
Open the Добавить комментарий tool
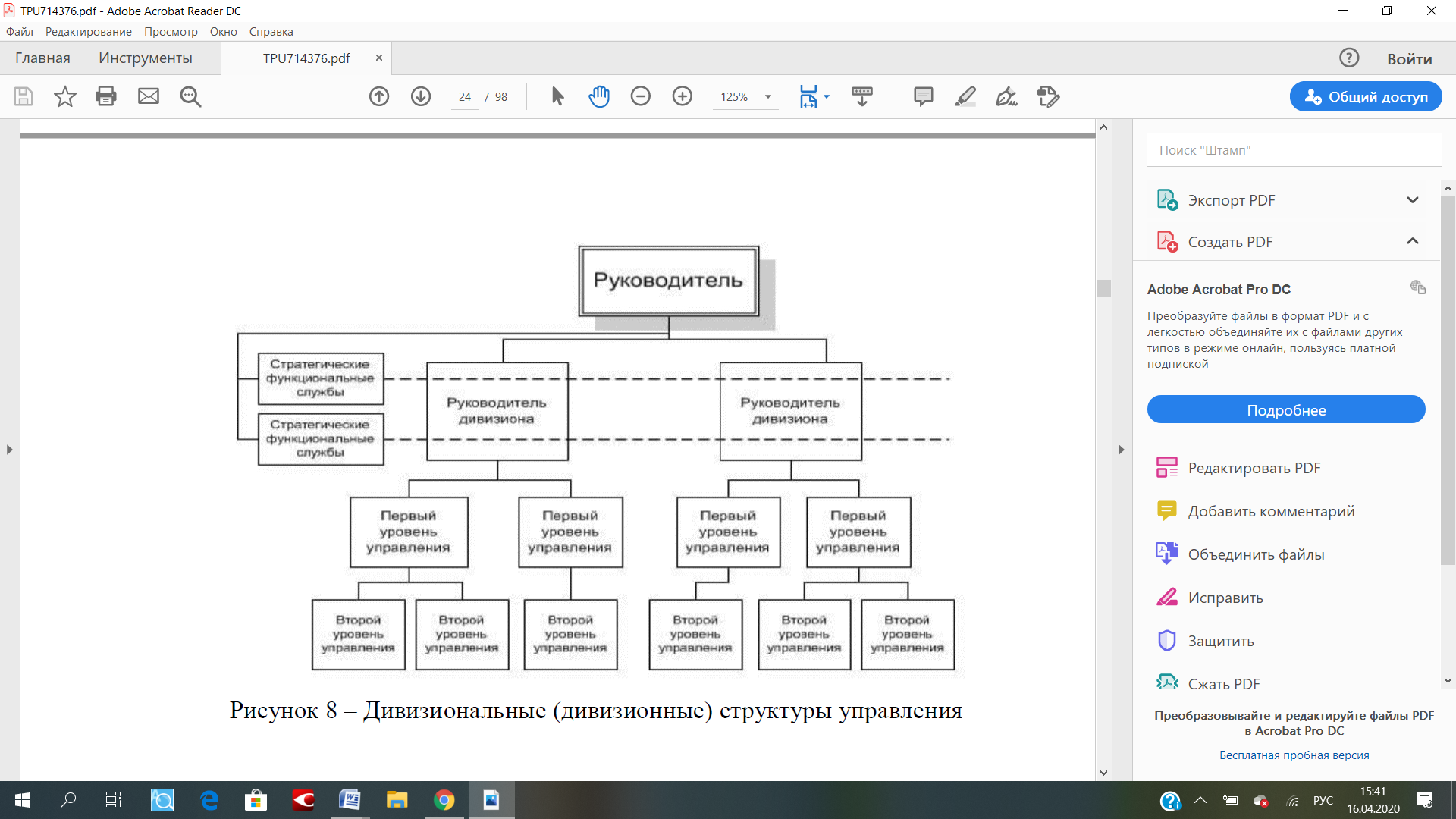coord(1254,511)
